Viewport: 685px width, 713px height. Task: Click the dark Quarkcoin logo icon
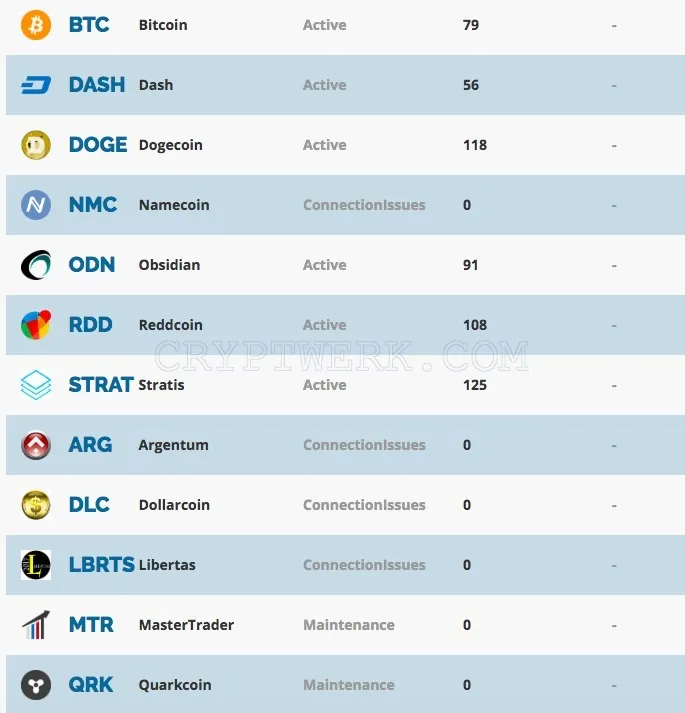point(36,685)
